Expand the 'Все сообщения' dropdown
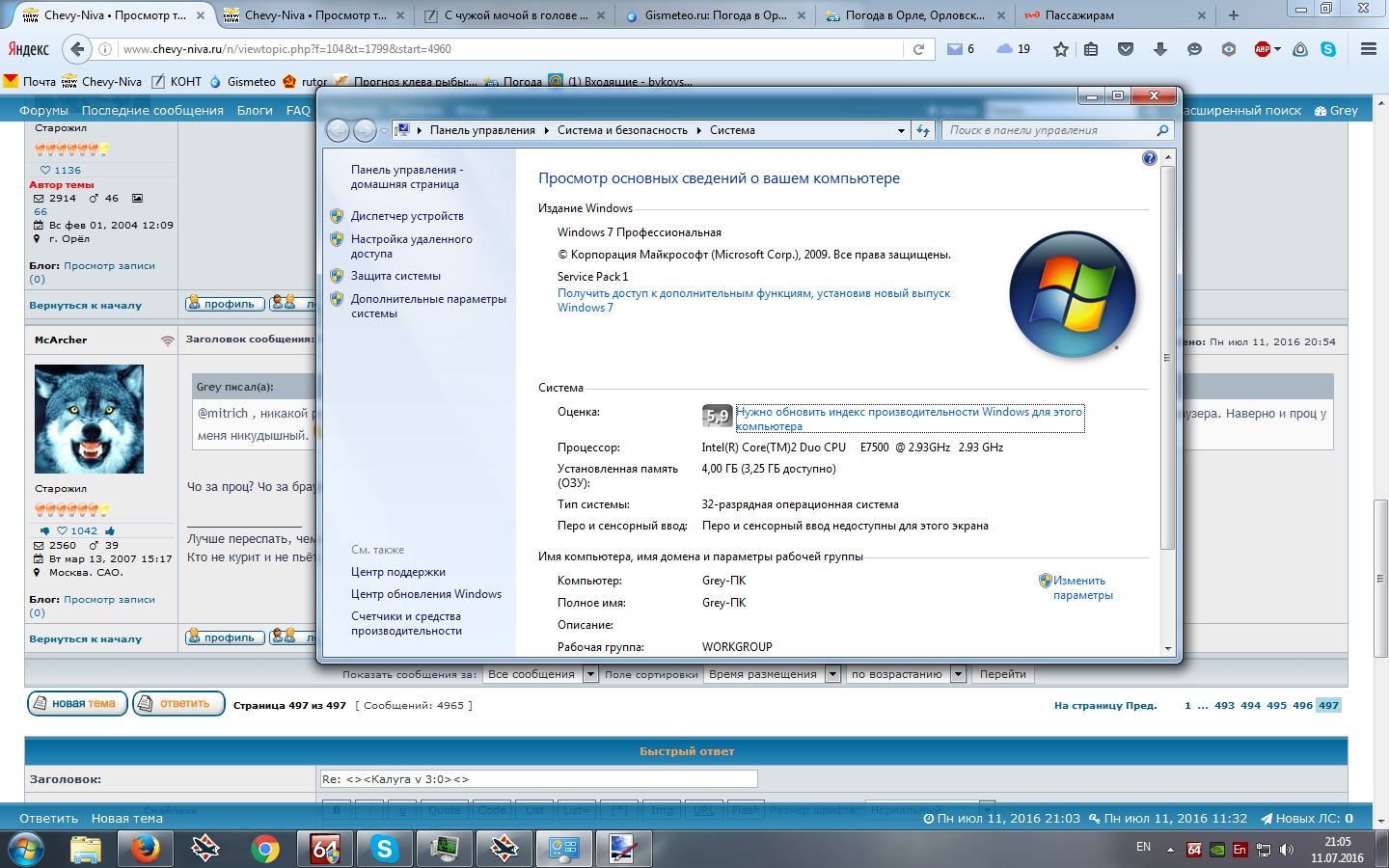 pos(590,674)
